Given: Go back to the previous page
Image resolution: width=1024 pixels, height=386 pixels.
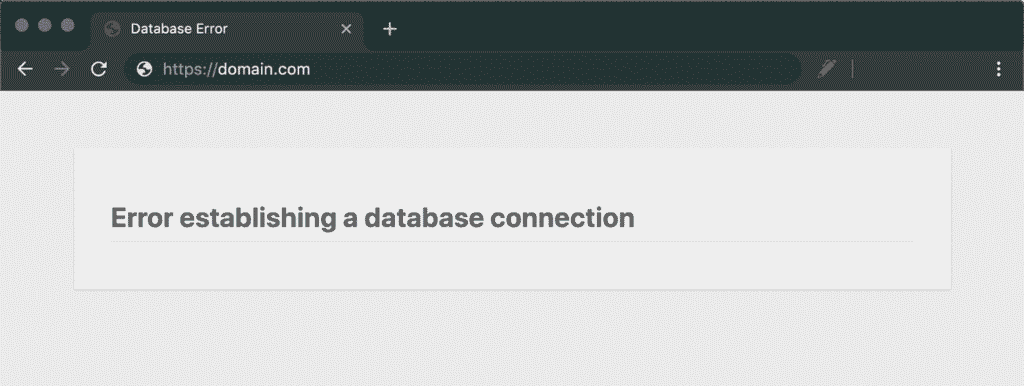Looking at the screenshot, I should [x=25, y=69].
